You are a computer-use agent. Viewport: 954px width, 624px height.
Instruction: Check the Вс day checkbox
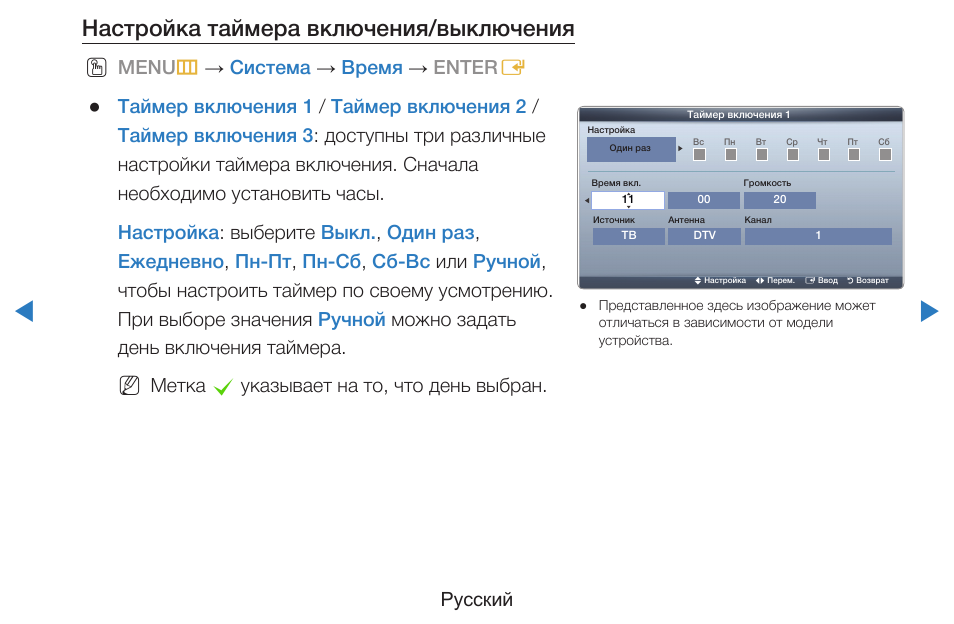(x=699, y=154)
